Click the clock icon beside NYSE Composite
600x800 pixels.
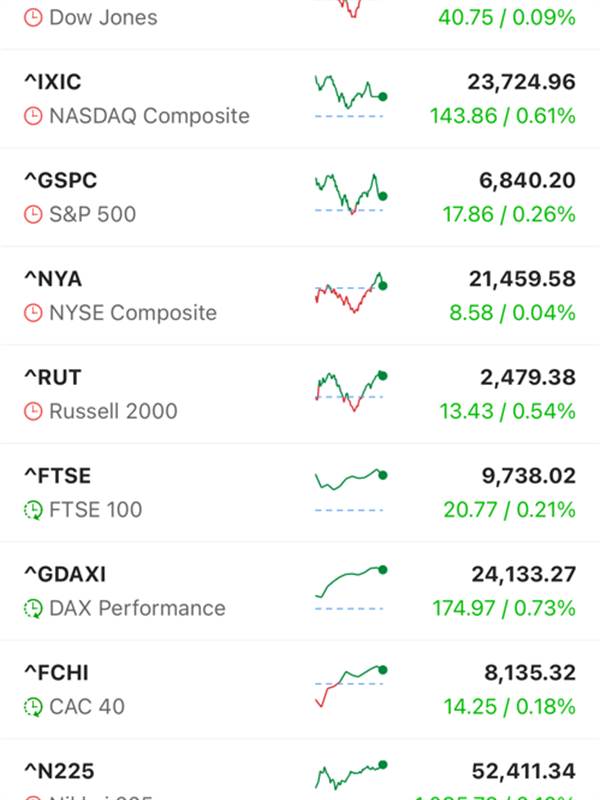[x=33, y=313]
